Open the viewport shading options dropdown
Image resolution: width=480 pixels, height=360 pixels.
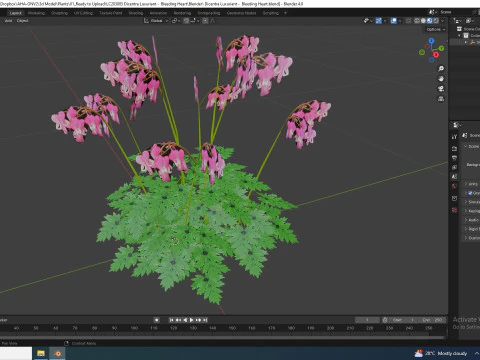coord(443,21)
